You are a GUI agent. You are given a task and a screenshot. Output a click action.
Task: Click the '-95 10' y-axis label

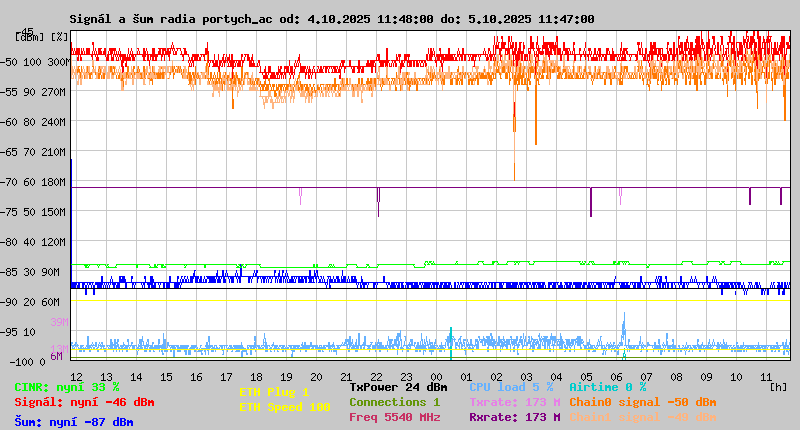(x=19, y=333)
